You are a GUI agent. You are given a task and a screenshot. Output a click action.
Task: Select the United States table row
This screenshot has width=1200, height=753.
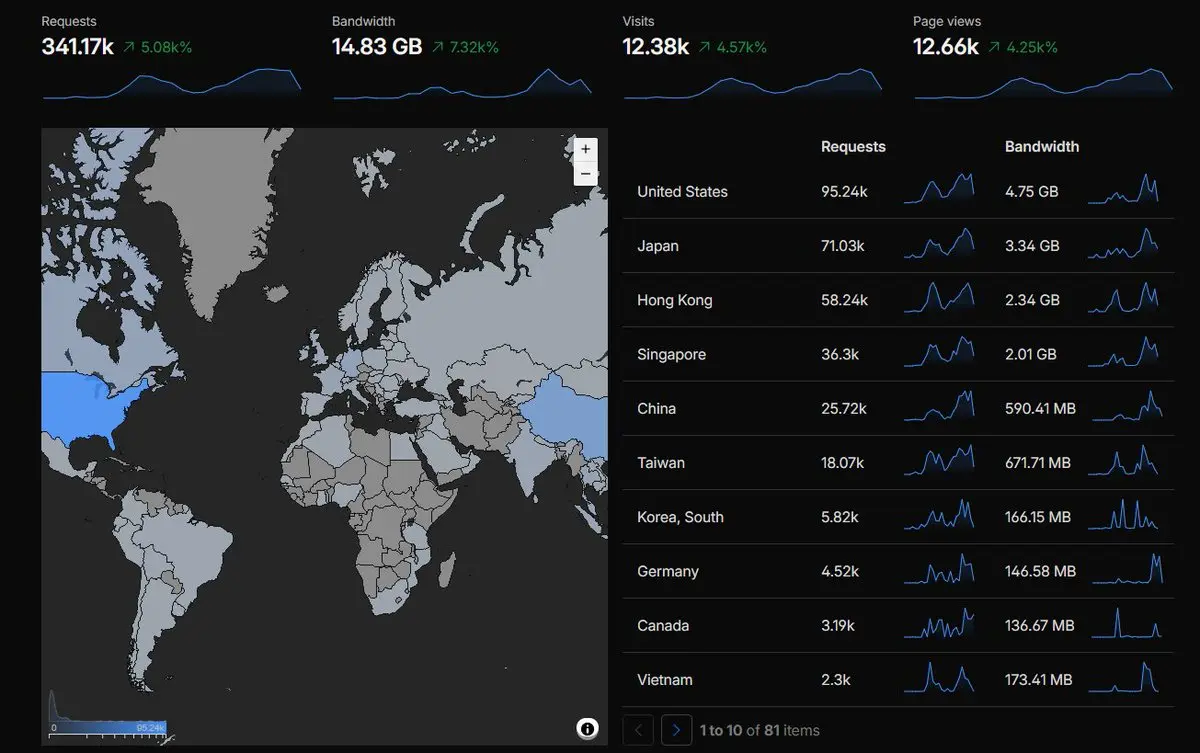pyautogui.click(x=898, y=192)
